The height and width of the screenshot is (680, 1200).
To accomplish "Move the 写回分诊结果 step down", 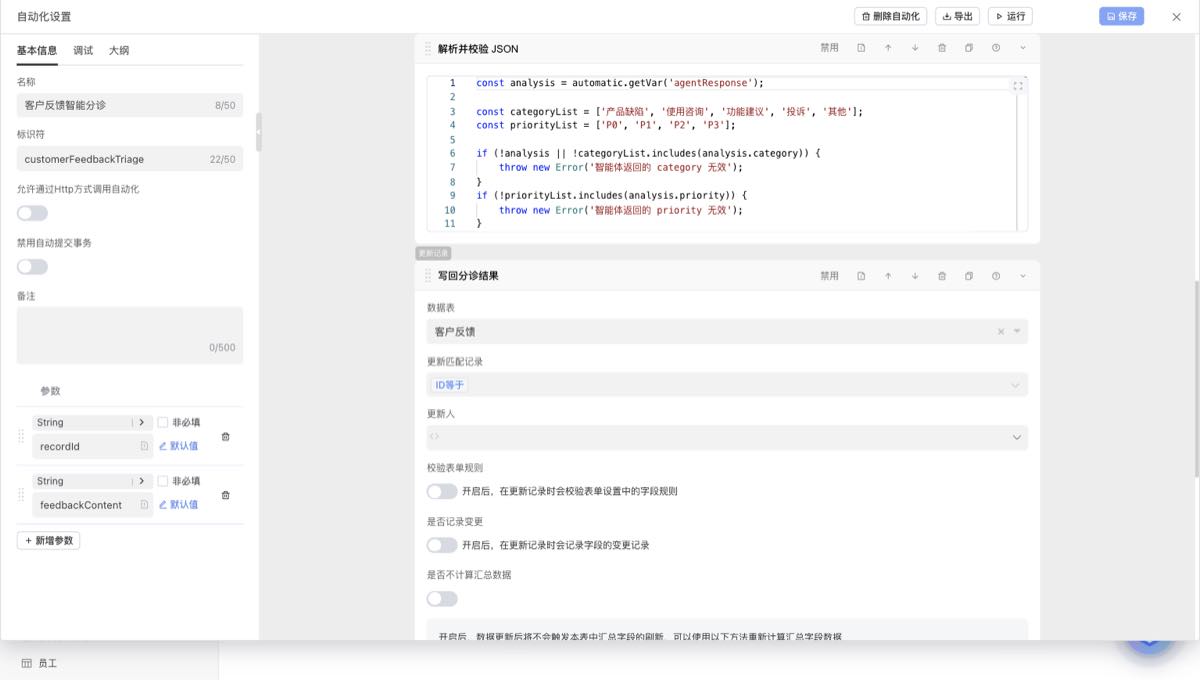I will click(915, 276).
